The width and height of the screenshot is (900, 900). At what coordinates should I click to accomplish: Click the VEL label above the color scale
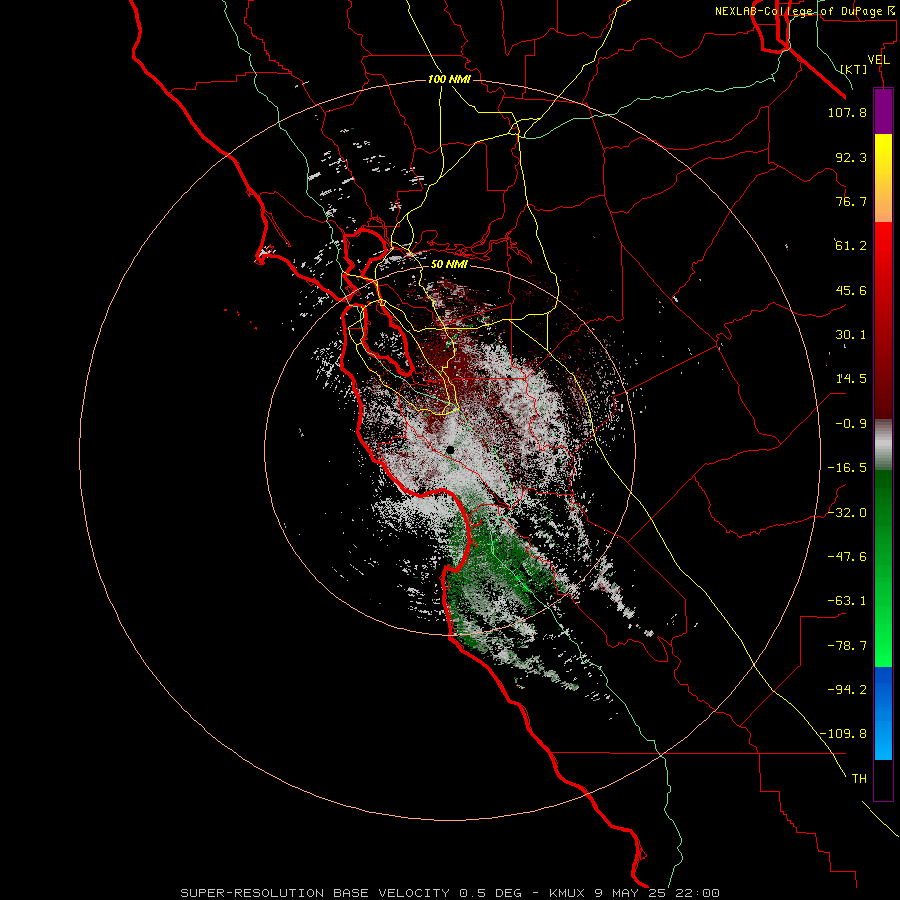(x=878, y=60)
